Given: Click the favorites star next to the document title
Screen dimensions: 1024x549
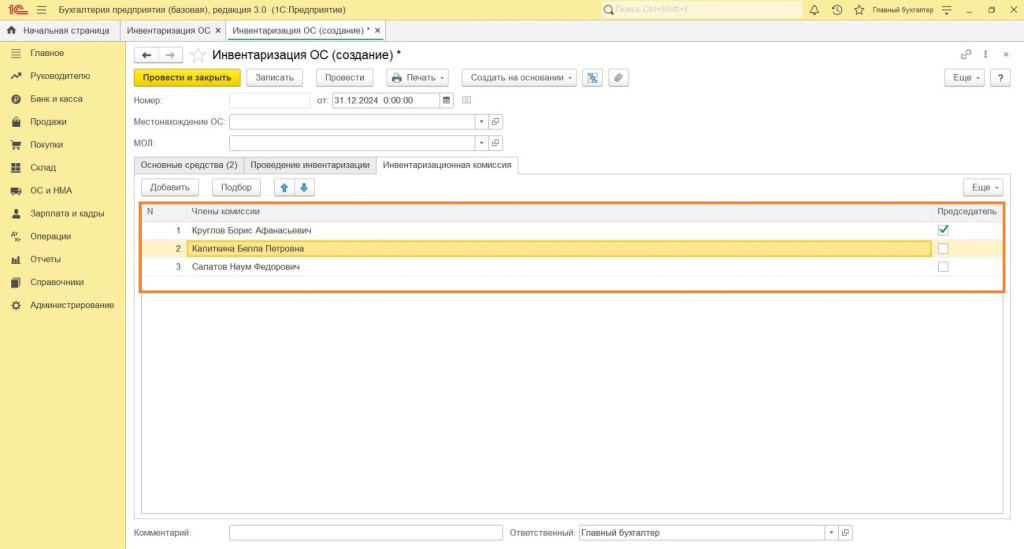Looking at the screenshot, I should pyautogui.click(x=198, y=55).
